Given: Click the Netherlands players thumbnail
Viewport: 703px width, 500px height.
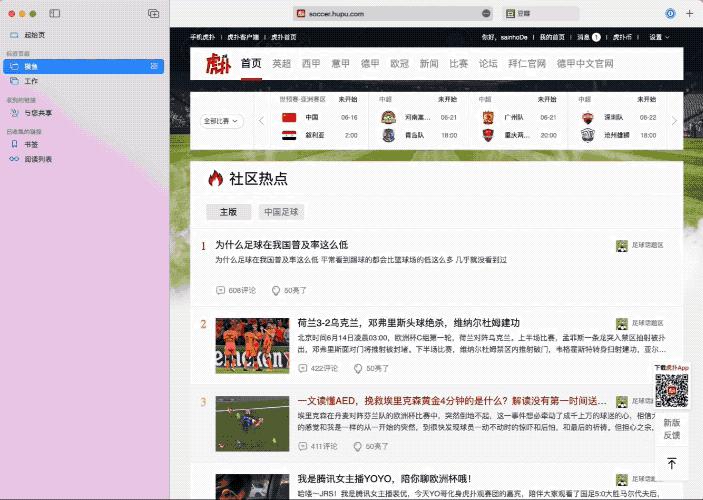Looking at the screenshot, I should 252,346.
